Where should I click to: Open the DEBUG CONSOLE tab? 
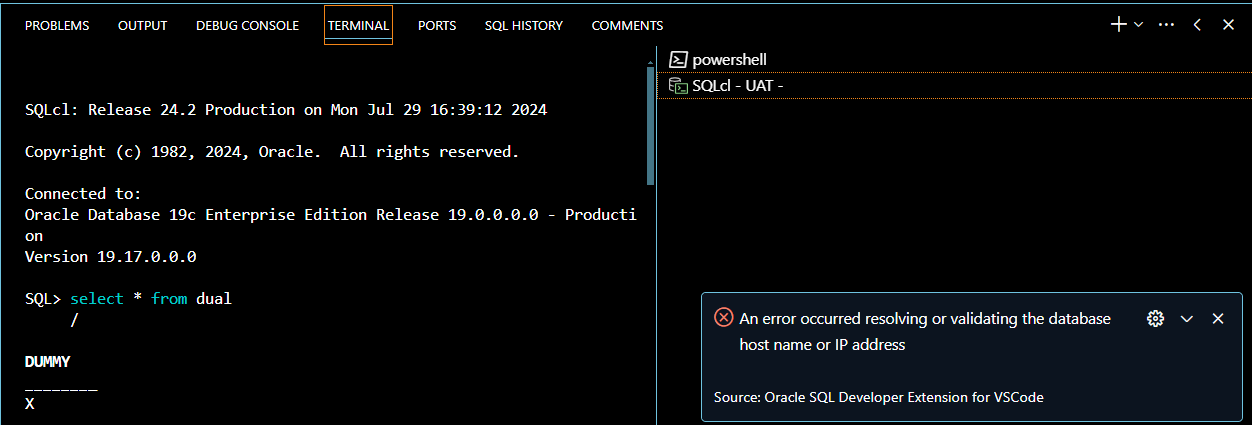click(247, 26)
